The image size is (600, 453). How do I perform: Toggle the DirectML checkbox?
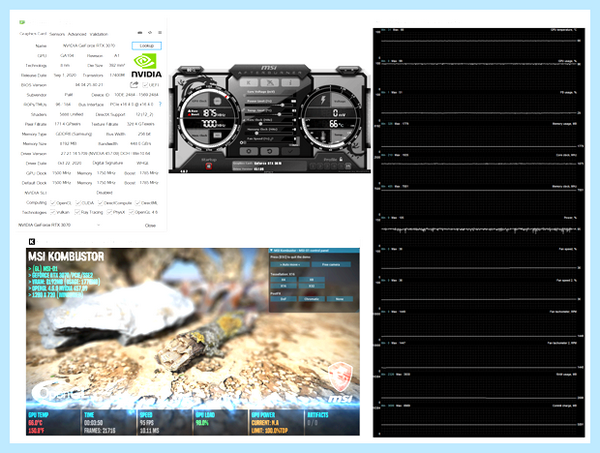137,203
